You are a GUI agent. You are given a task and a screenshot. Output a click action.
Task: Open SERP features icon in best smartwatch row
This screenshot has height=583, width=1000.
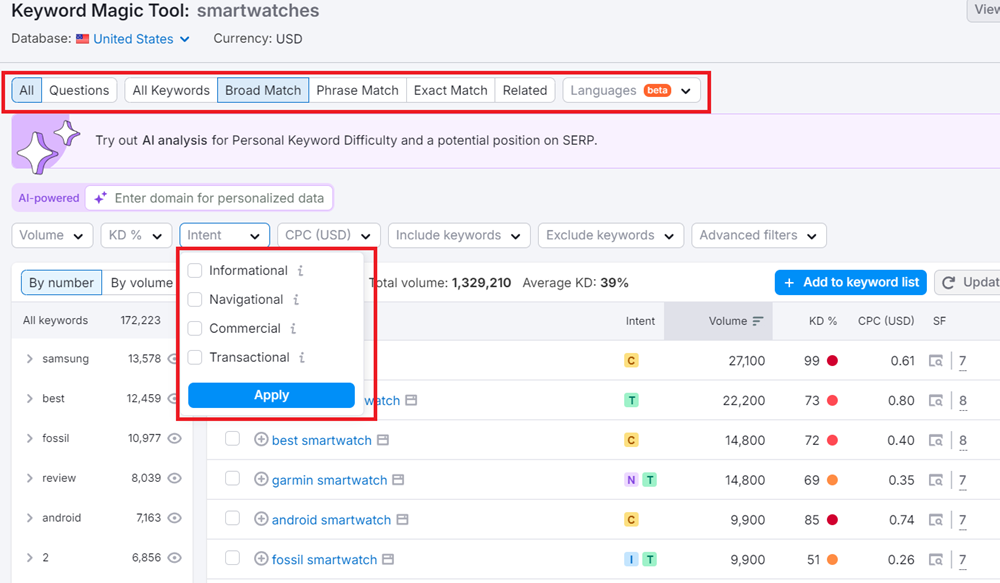(x=936, y=440)
